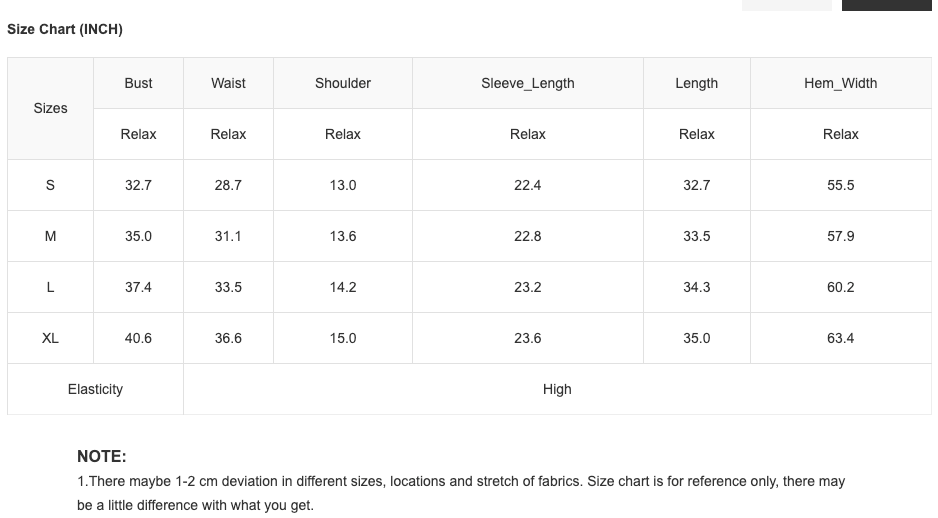Click the 63.4 hem width value

coord(840,338)
